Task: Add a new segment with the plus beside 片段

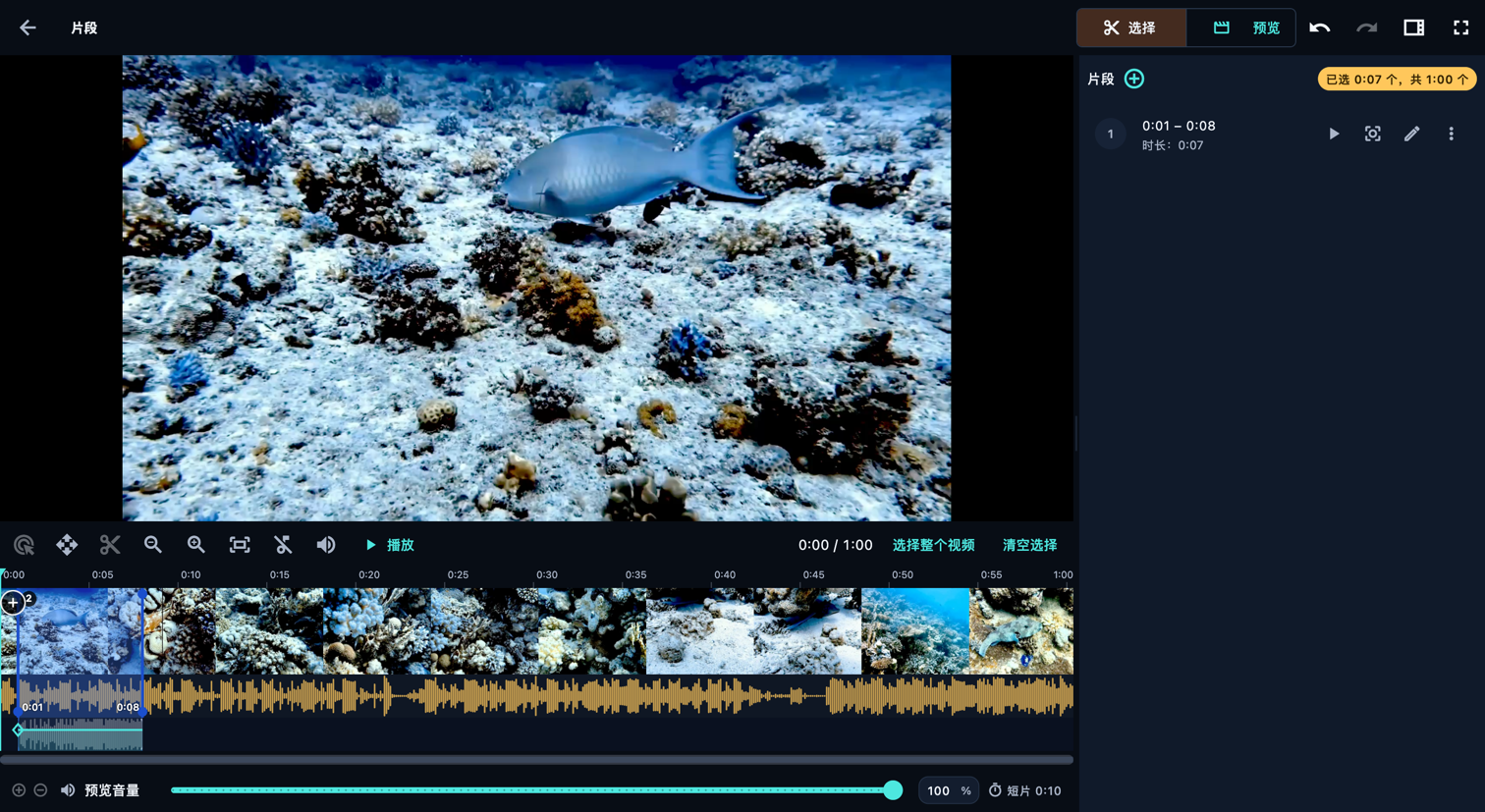Action: [1134, 79]
